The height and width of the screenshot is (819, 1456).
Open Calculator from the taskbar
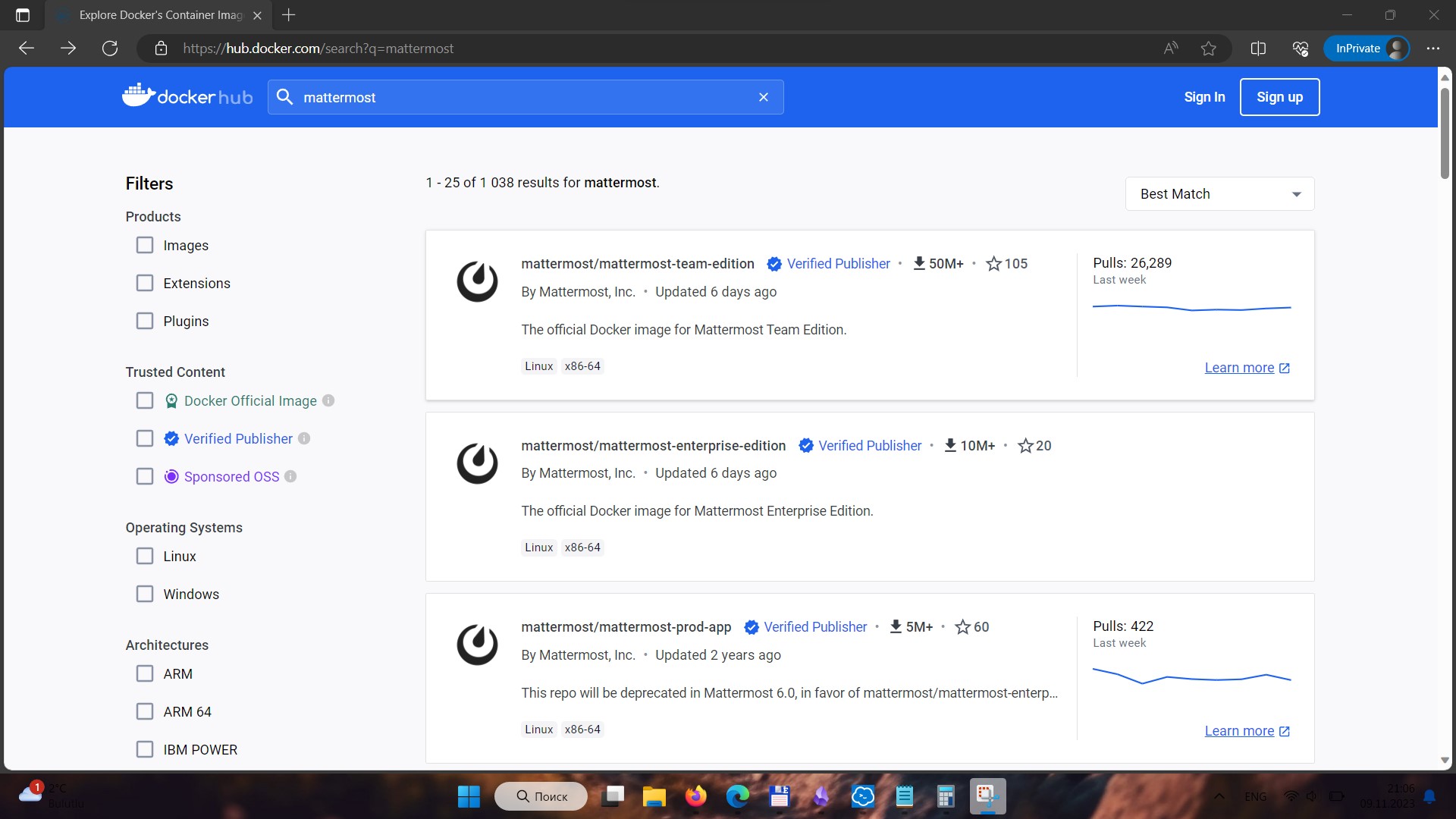point(945,796)
